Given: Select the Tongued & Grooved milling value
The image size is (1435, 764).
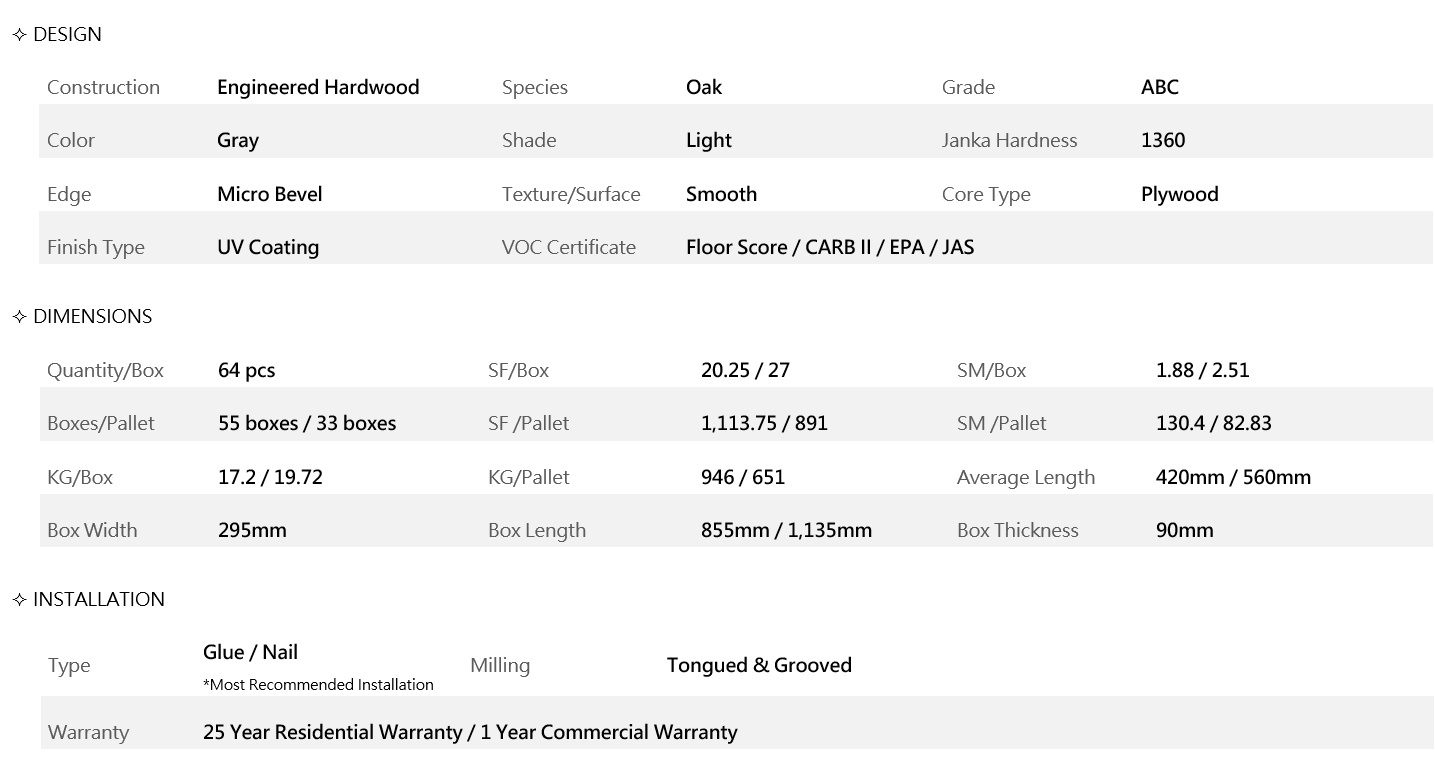Looking at the screenshot, I should click(759, 666).
